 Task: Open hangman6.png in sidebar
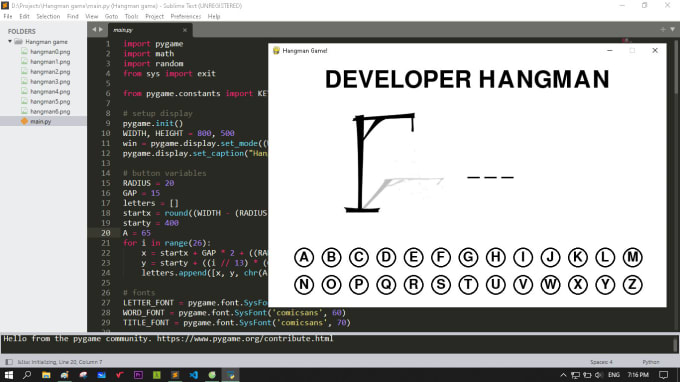[x=50, y=111]
